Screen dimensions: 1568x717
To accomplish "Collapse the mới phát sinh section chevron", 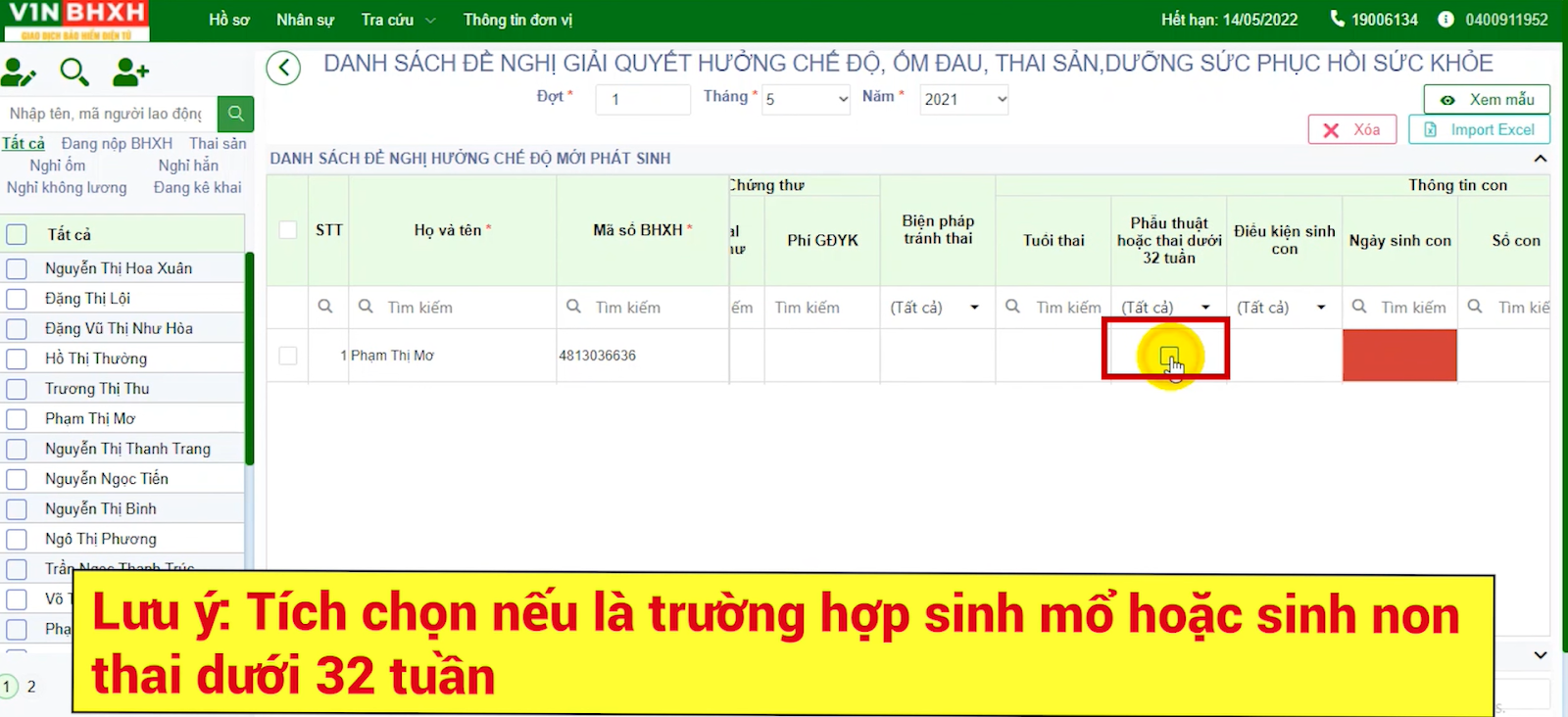I will click(1541, 159).
